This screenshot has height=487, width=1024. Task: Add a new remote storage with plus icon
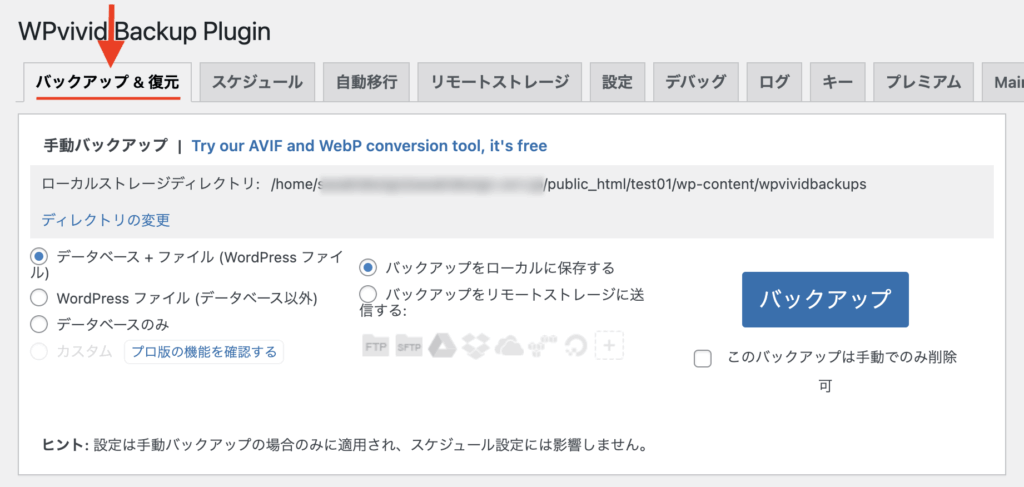click(x=609, y=345)
